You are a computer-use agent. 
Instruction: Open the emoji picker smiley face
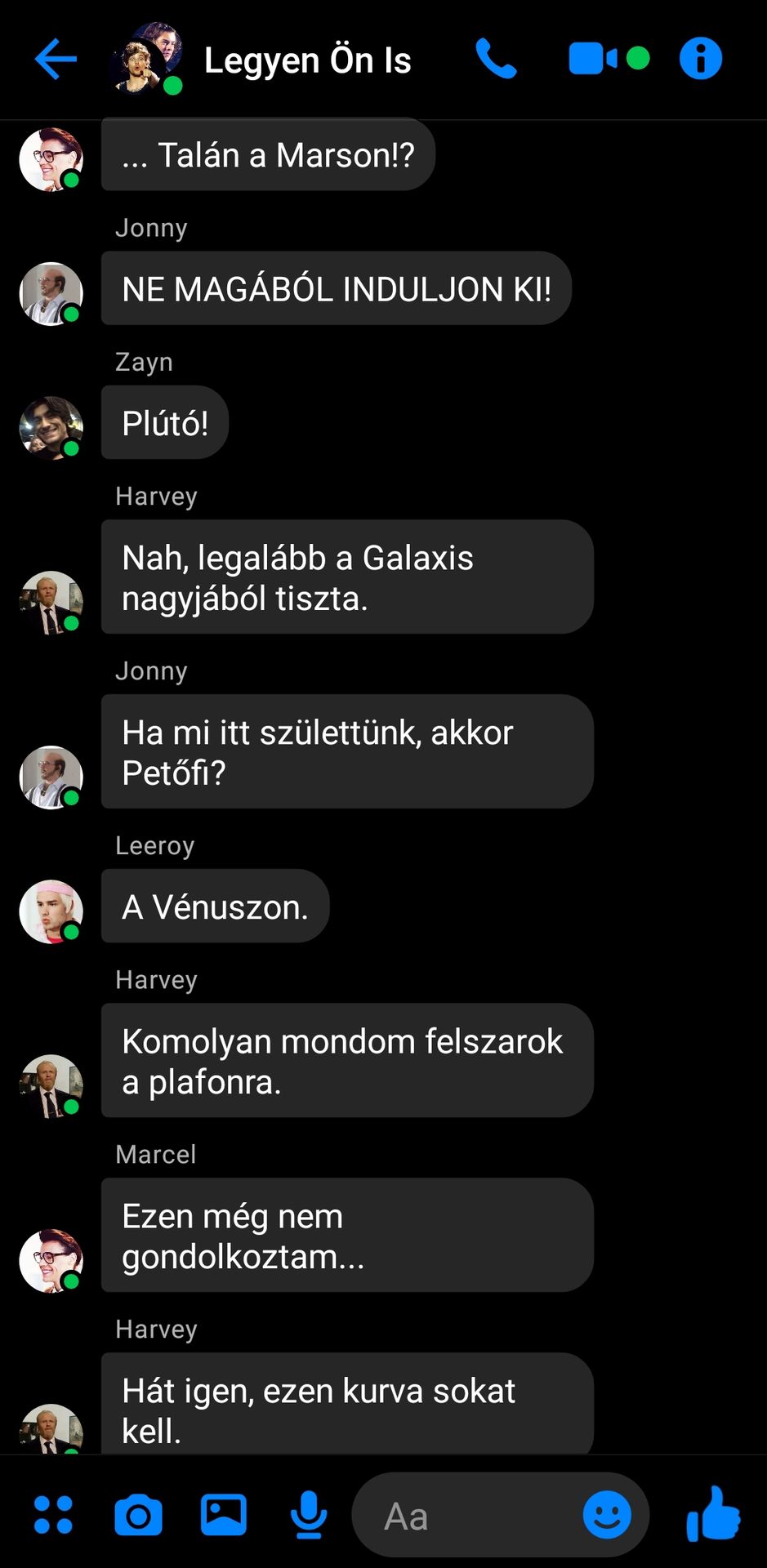pos(607,1515)
